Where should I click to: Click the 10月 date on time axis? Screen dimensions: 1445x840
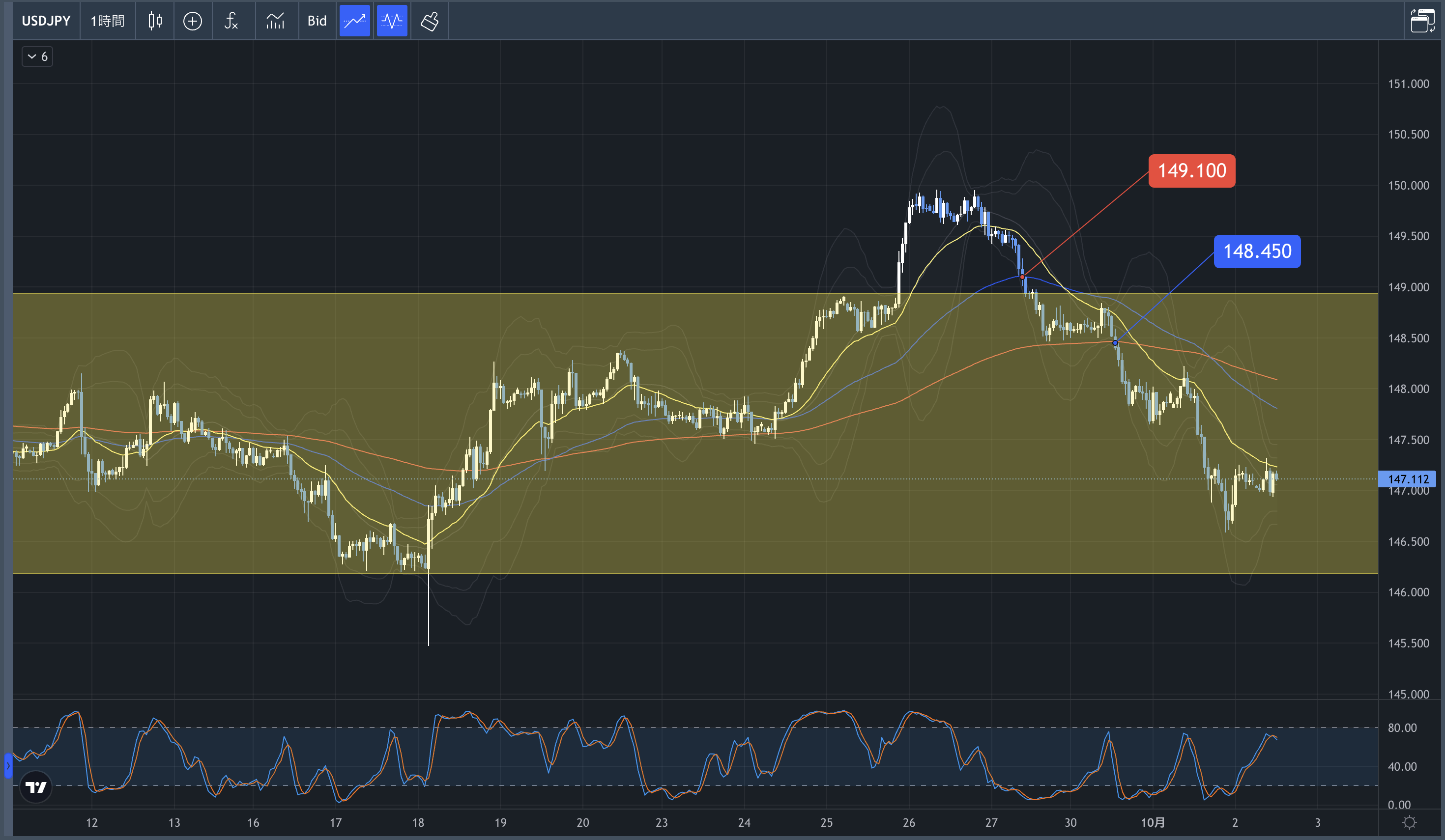[x=1153, y=823]
